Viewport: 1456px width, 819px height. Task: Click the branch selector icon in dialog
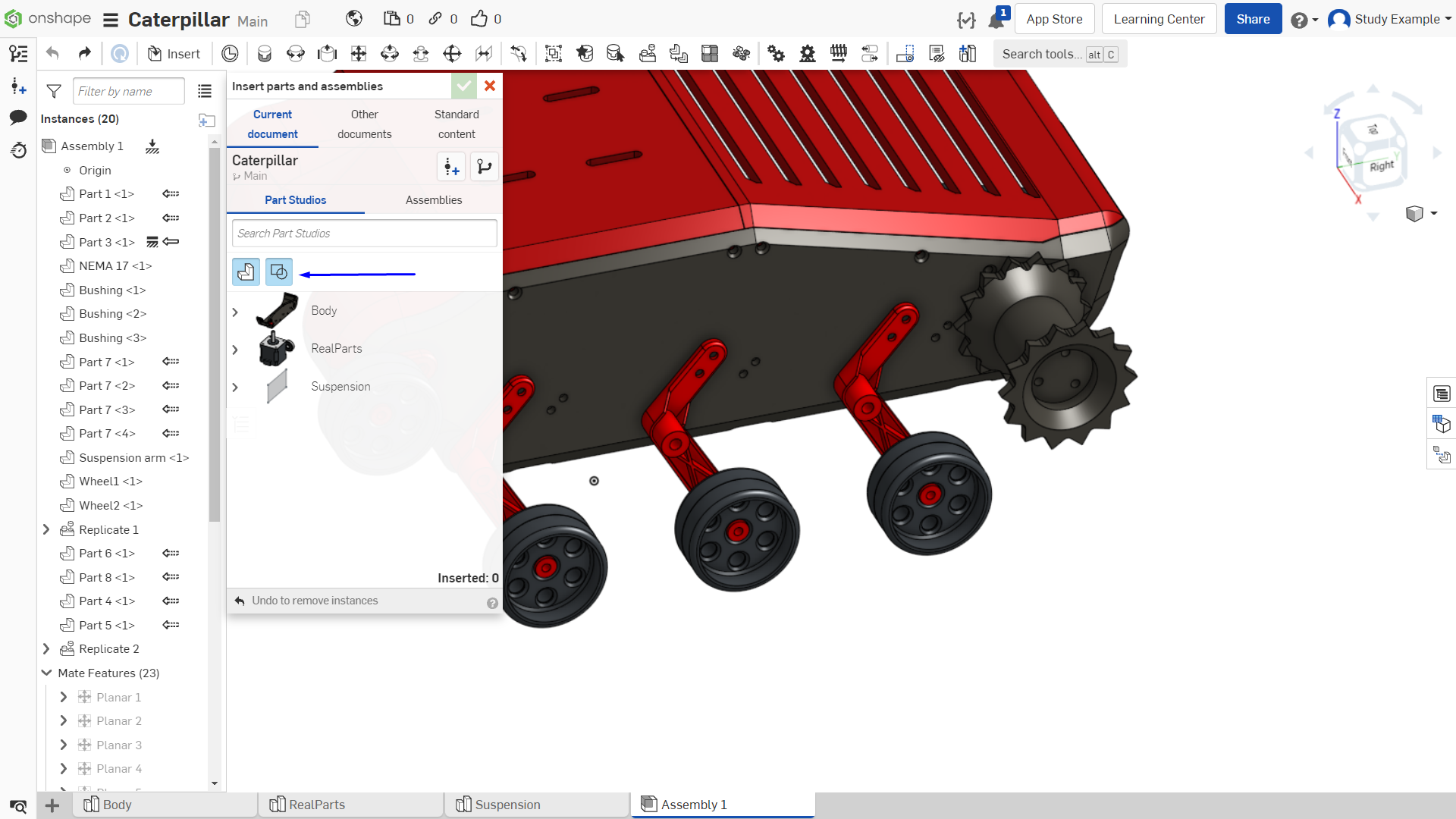(x=485, y=167)
